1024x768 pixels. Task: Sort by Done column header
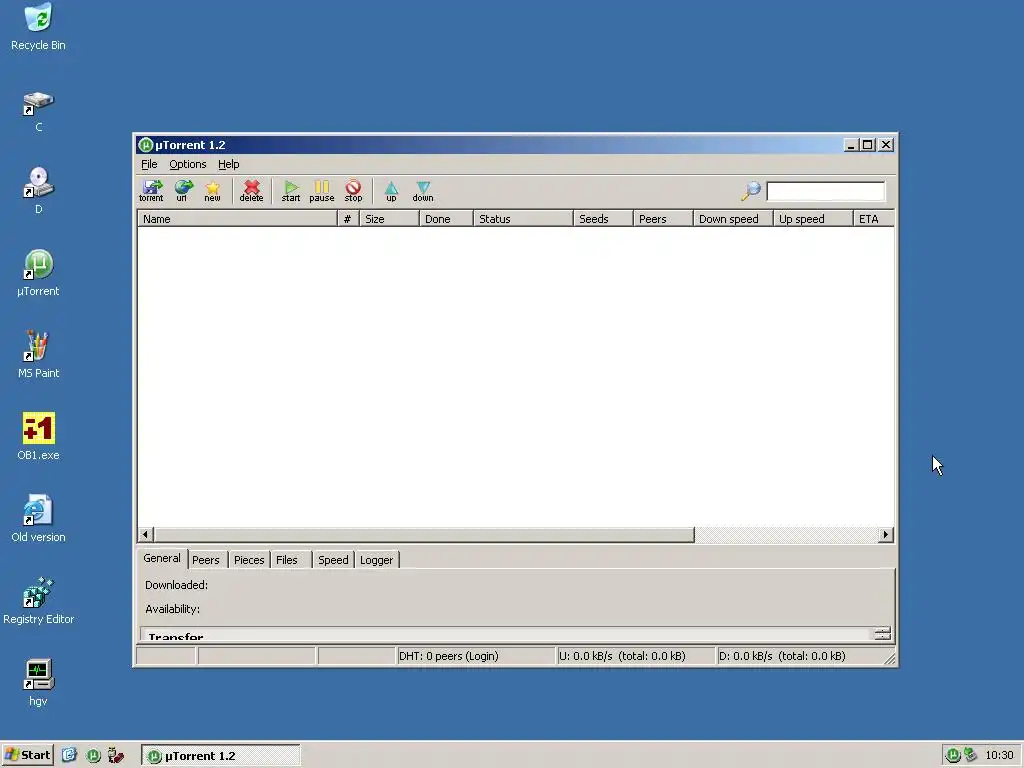pyautogui.click(x=446, y=219)
